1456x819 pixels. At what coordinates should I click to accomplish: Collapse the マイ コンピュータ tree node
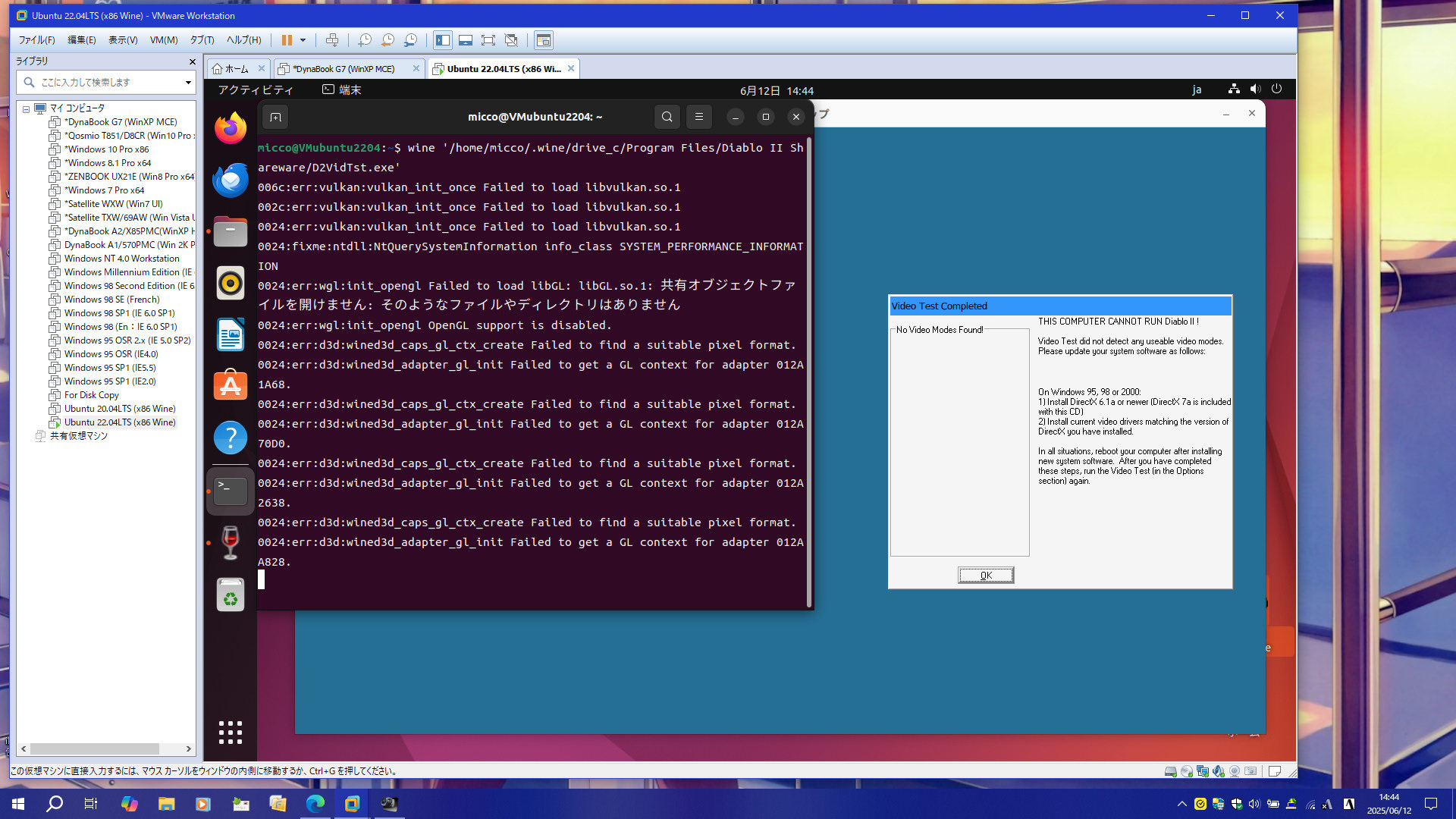point(26,108)
